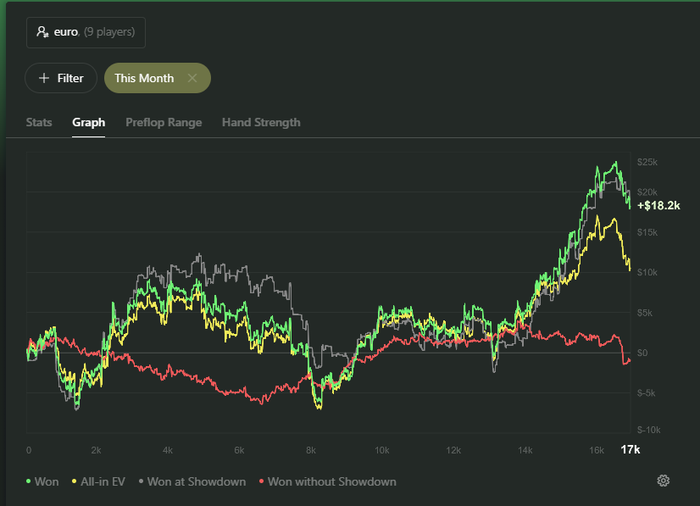
Task: Go to the Hand Strength tab
Action: [x=261, y=122]
